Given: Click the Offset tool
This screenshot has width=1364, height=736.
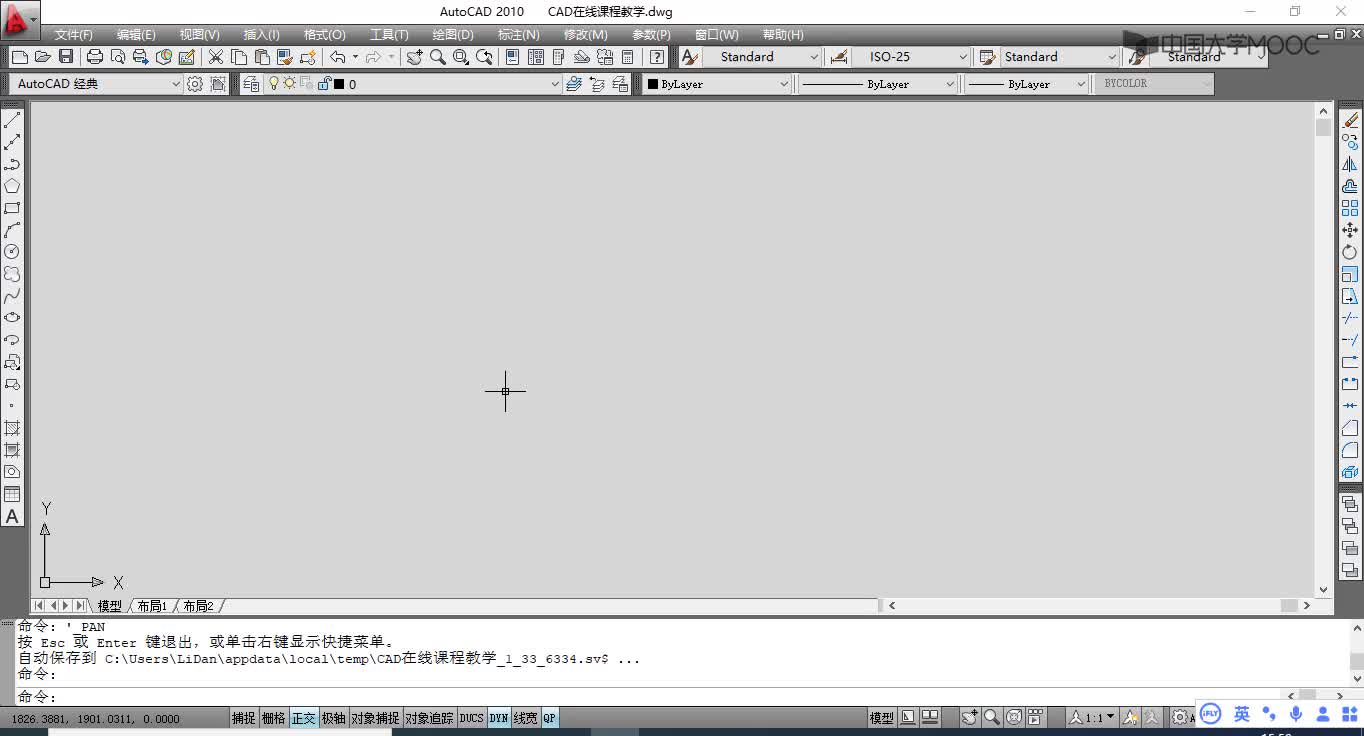Looking at the screenshot, I should click(x=1350, y=186).
